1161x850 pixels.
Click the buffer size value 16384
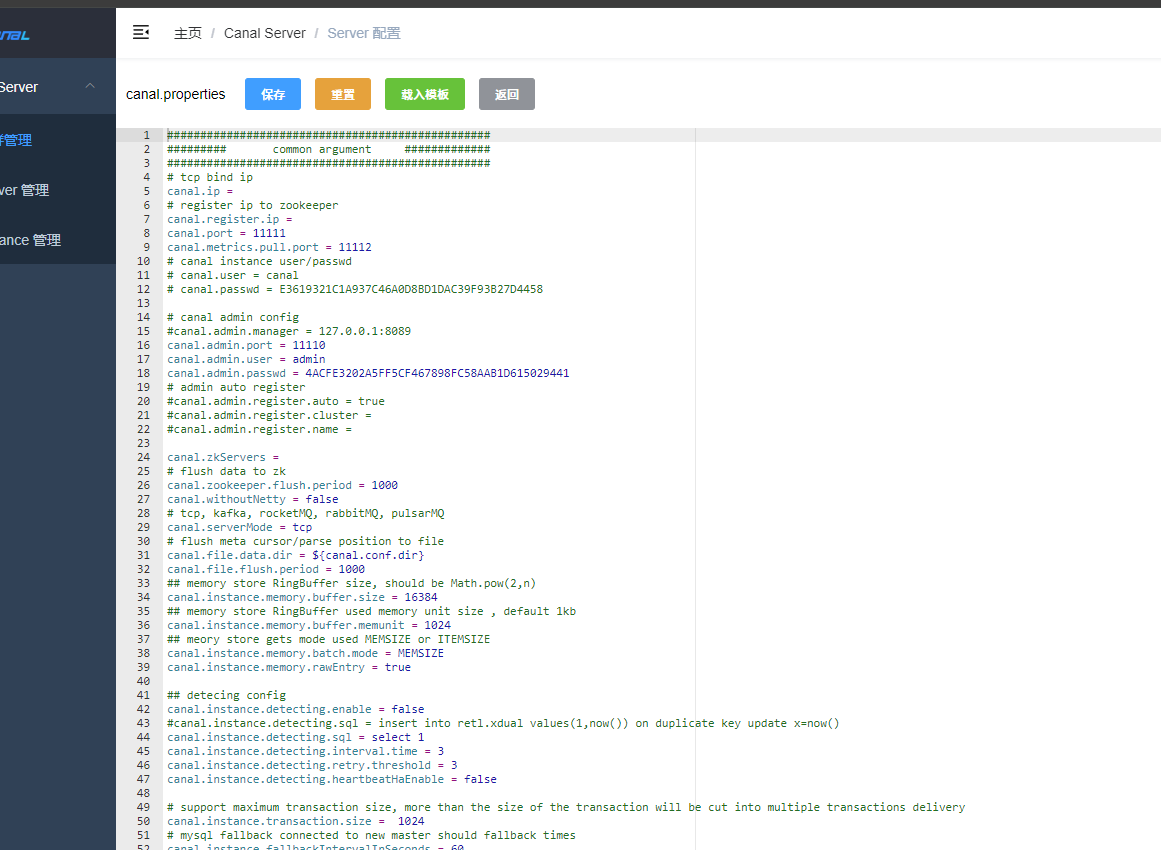pos(421,598)
